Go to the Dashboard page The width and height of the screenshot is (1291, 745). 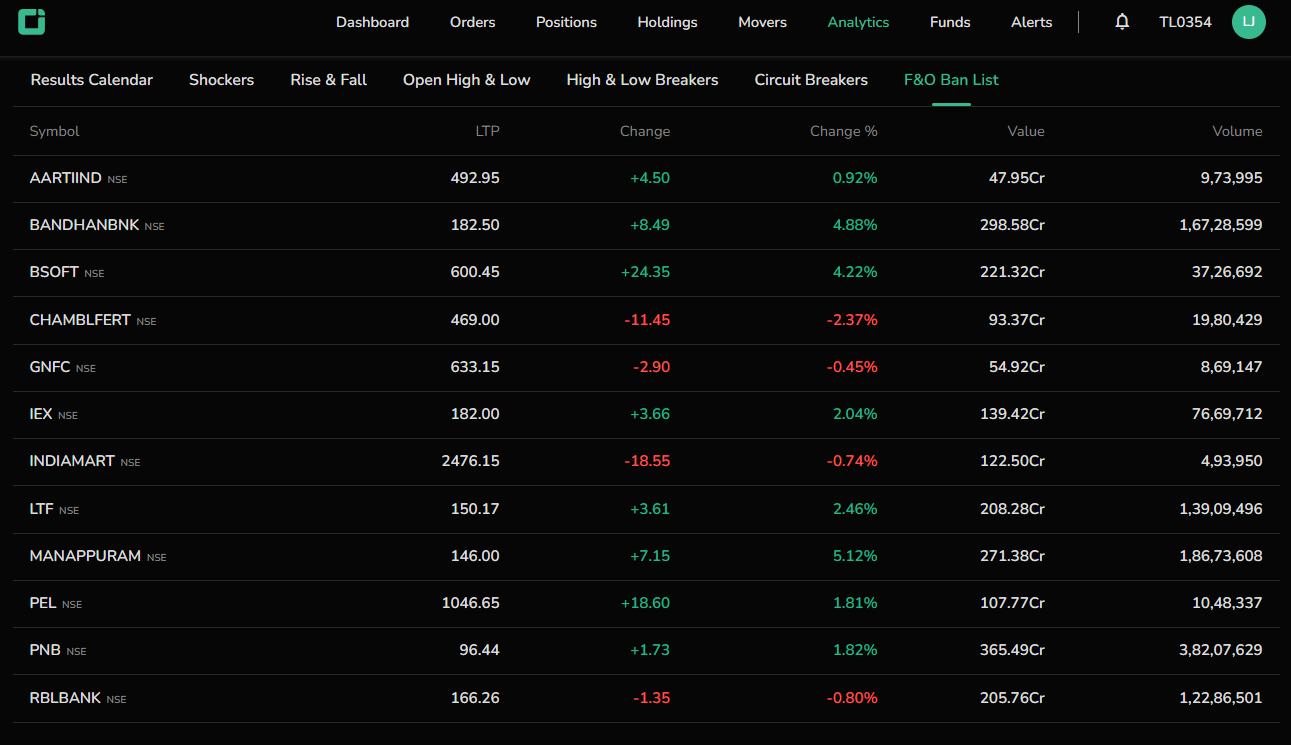(372, 22)
